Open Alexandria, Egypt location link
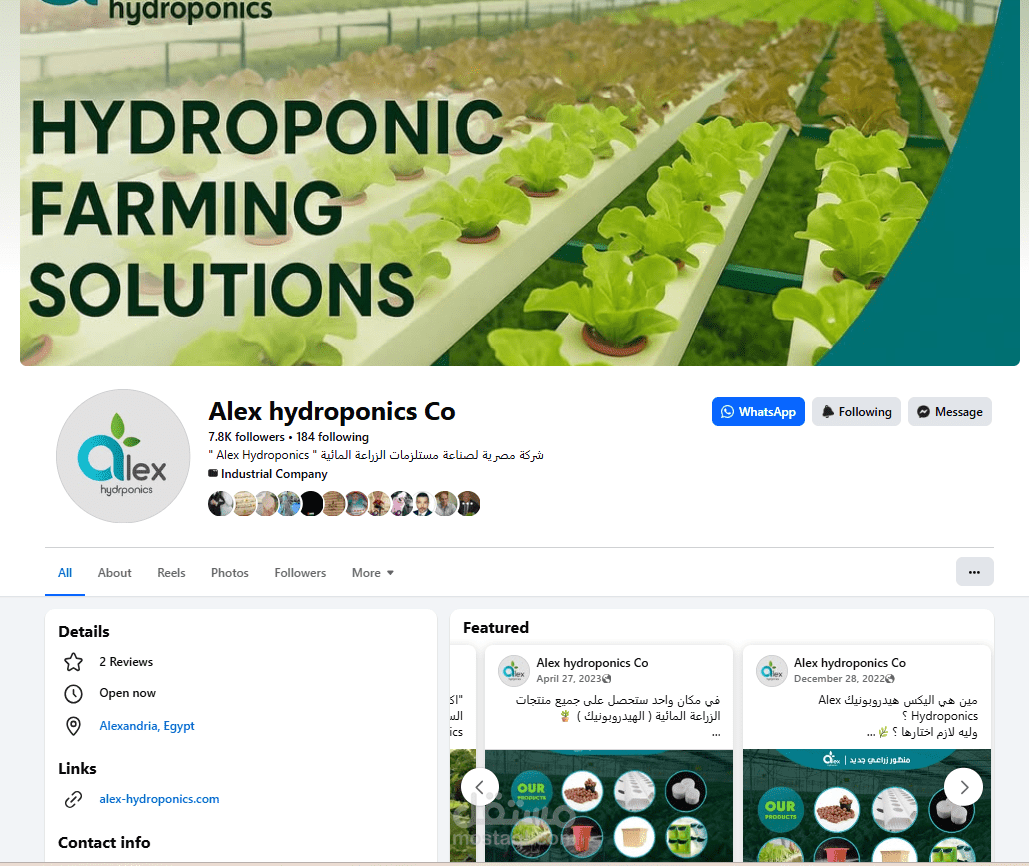This screenshot has width=1029, height=866. click(x=147, y=726)
